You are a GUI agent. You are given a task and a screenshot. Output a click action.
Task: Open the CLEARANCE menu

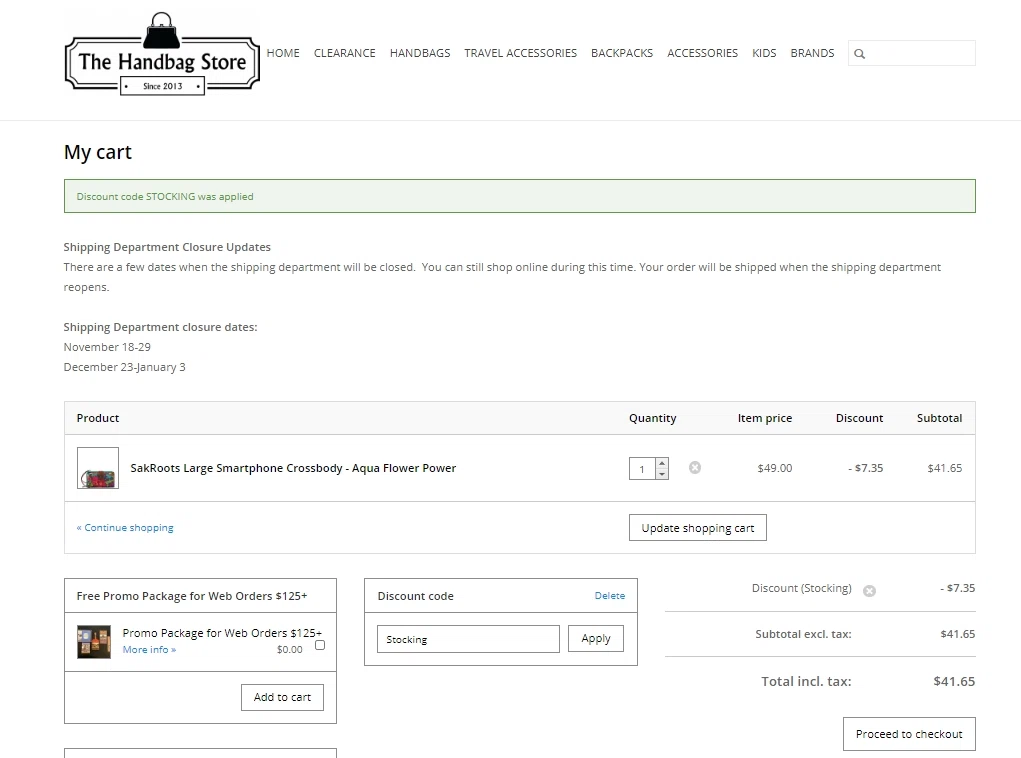click(344, 53)
